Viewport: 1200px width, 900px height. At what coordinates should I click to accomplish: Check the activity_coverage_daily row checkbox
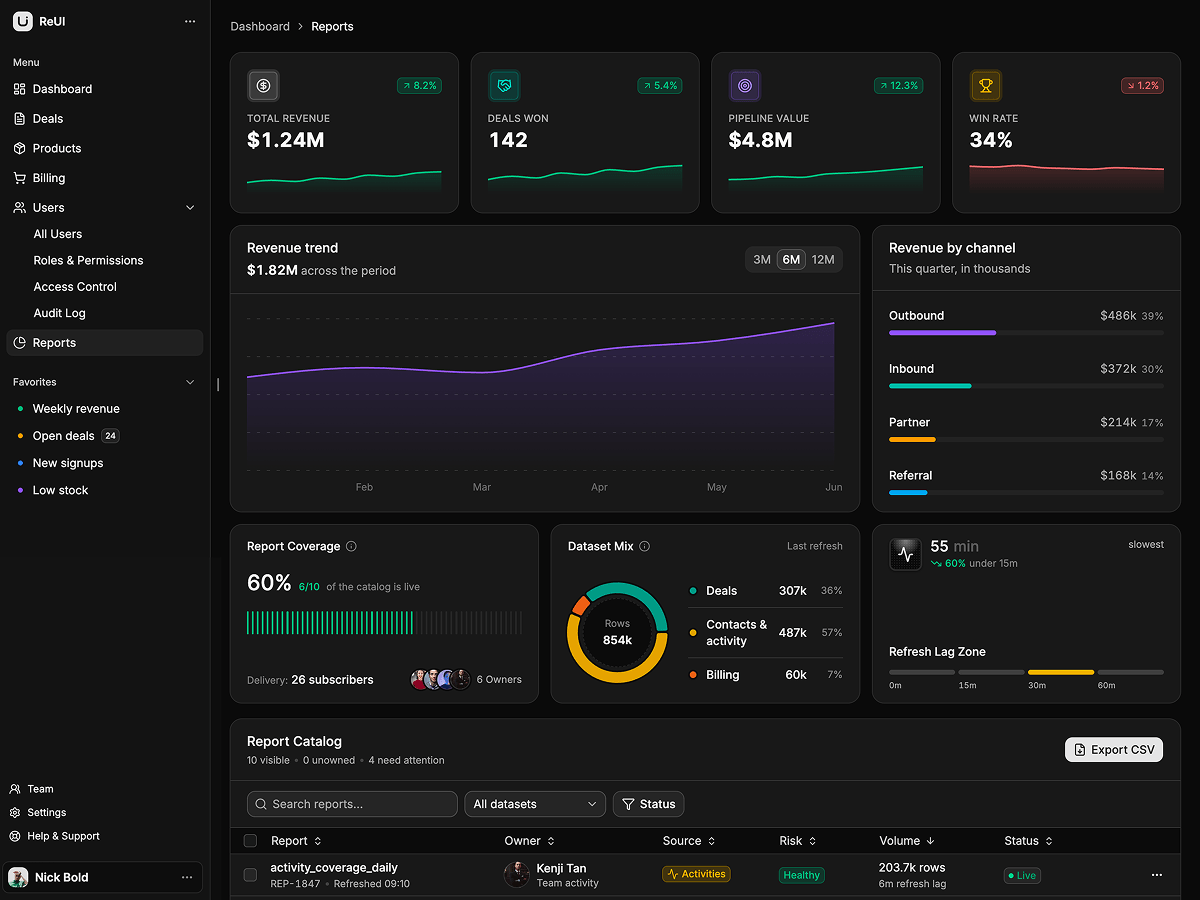click(x=250, y=875)
